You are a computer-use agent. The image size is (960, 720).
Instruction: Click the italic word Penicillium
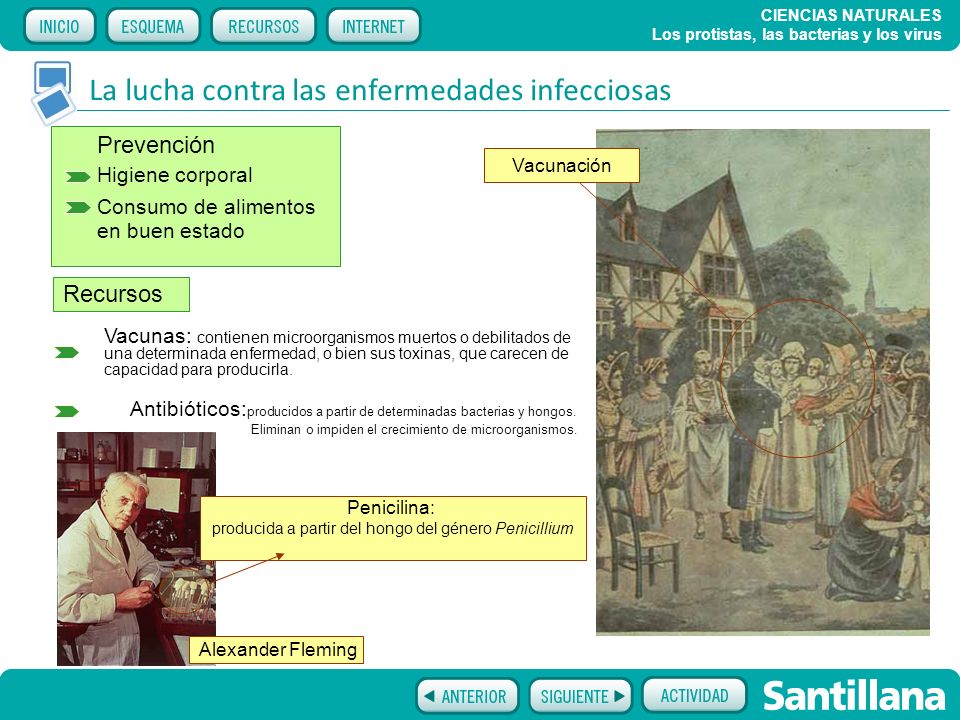pos(534,528)
